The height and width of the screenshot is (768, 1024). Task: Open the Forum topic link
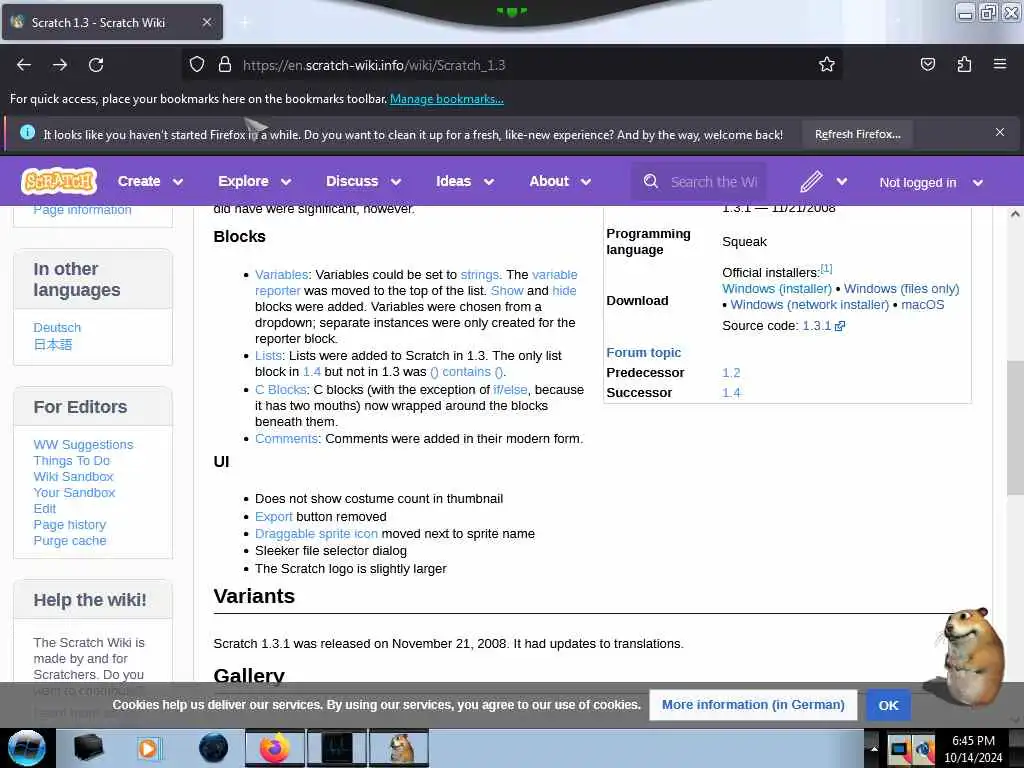click(643, 353)
